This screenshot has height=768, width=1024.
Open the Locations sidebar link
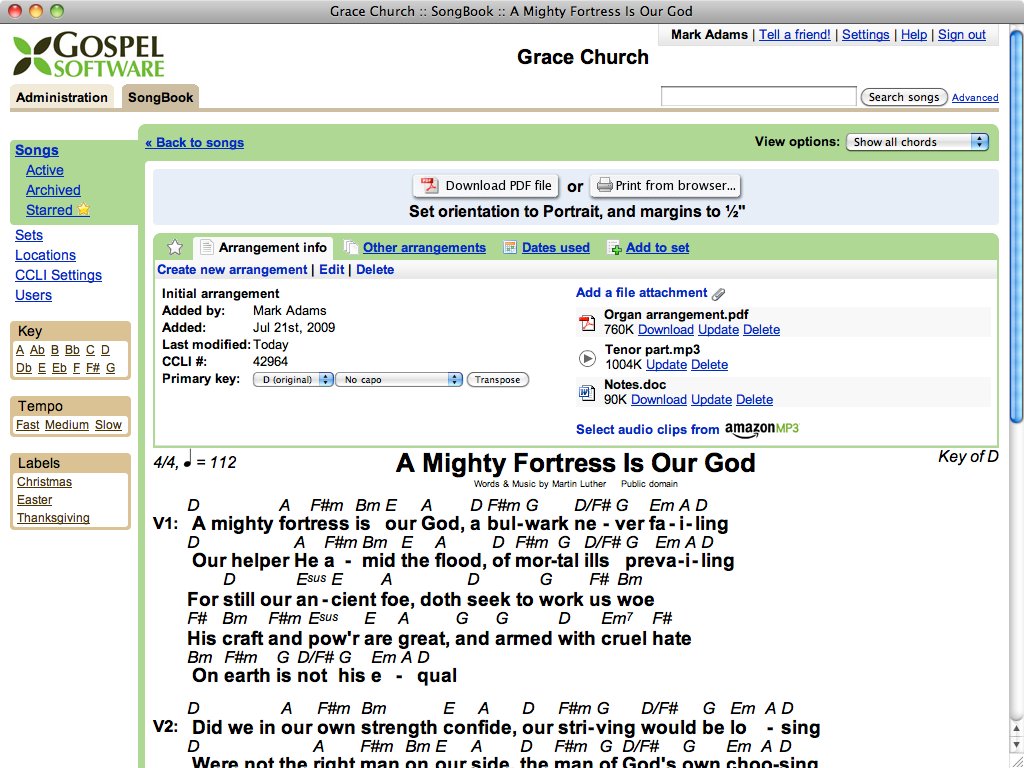point(45,255)
